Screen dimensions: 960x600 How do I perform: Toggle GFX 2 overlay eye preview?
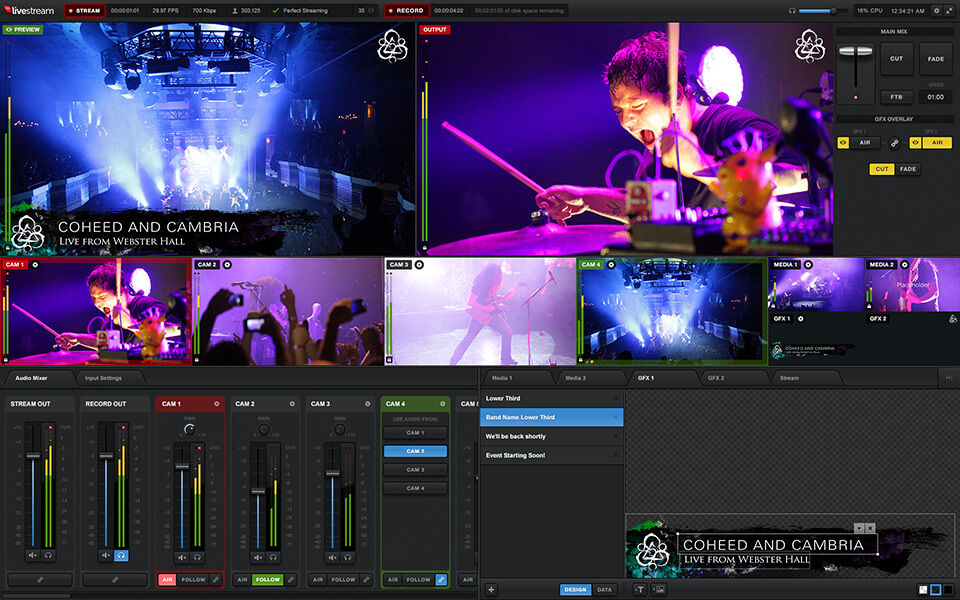[915, 143]
